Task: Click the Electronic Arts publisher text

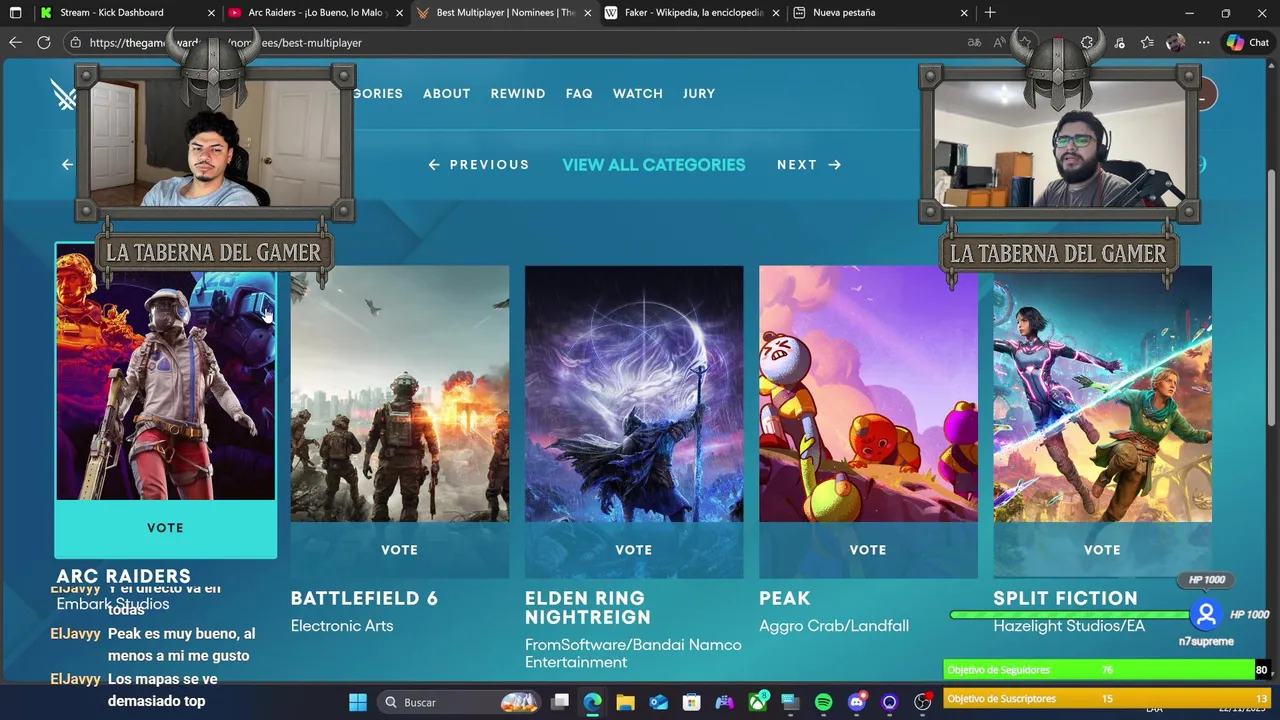Action: 342,626
